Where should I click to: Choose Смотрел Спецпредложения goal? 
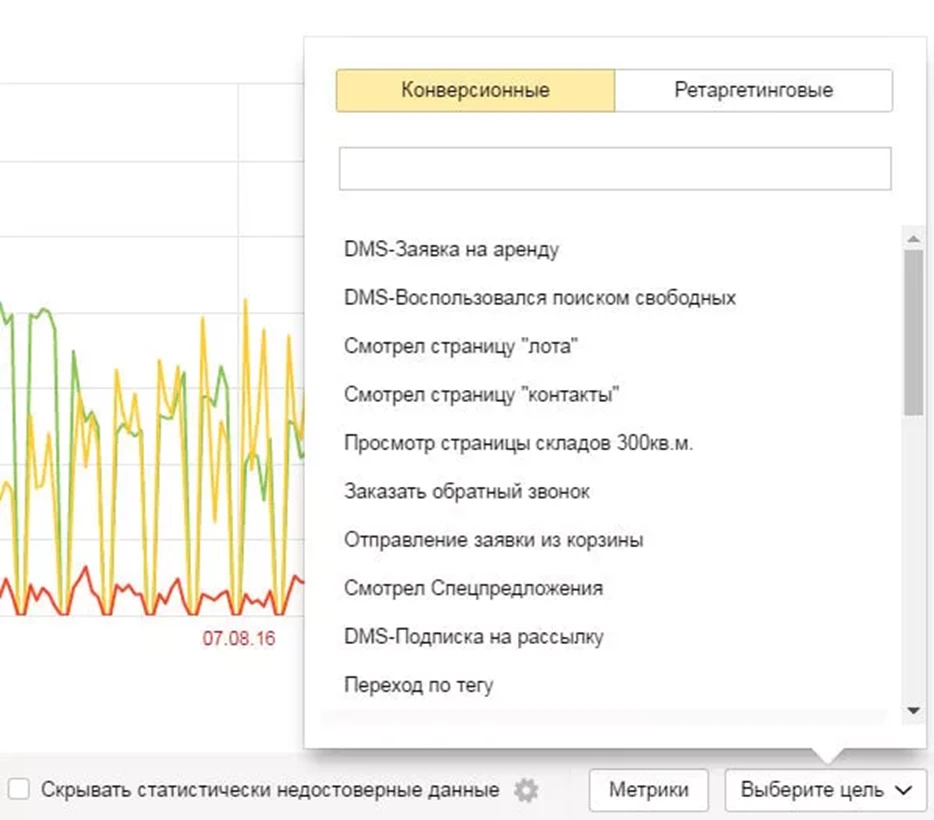coord(473,588)
